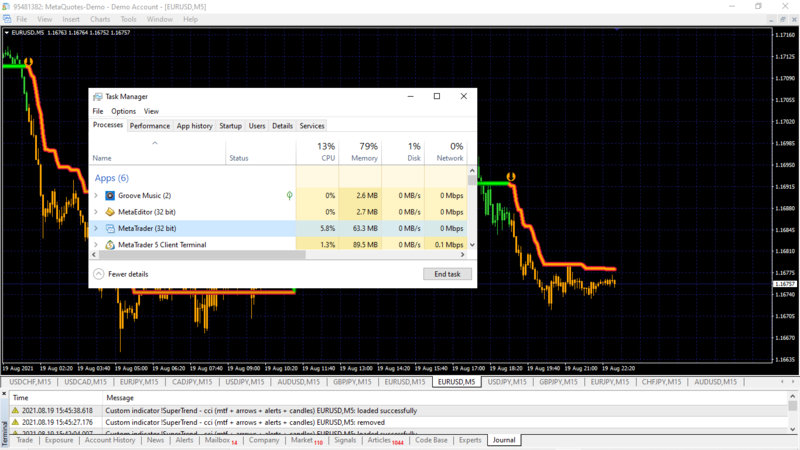Open the Code Base terminal tab

431,440
